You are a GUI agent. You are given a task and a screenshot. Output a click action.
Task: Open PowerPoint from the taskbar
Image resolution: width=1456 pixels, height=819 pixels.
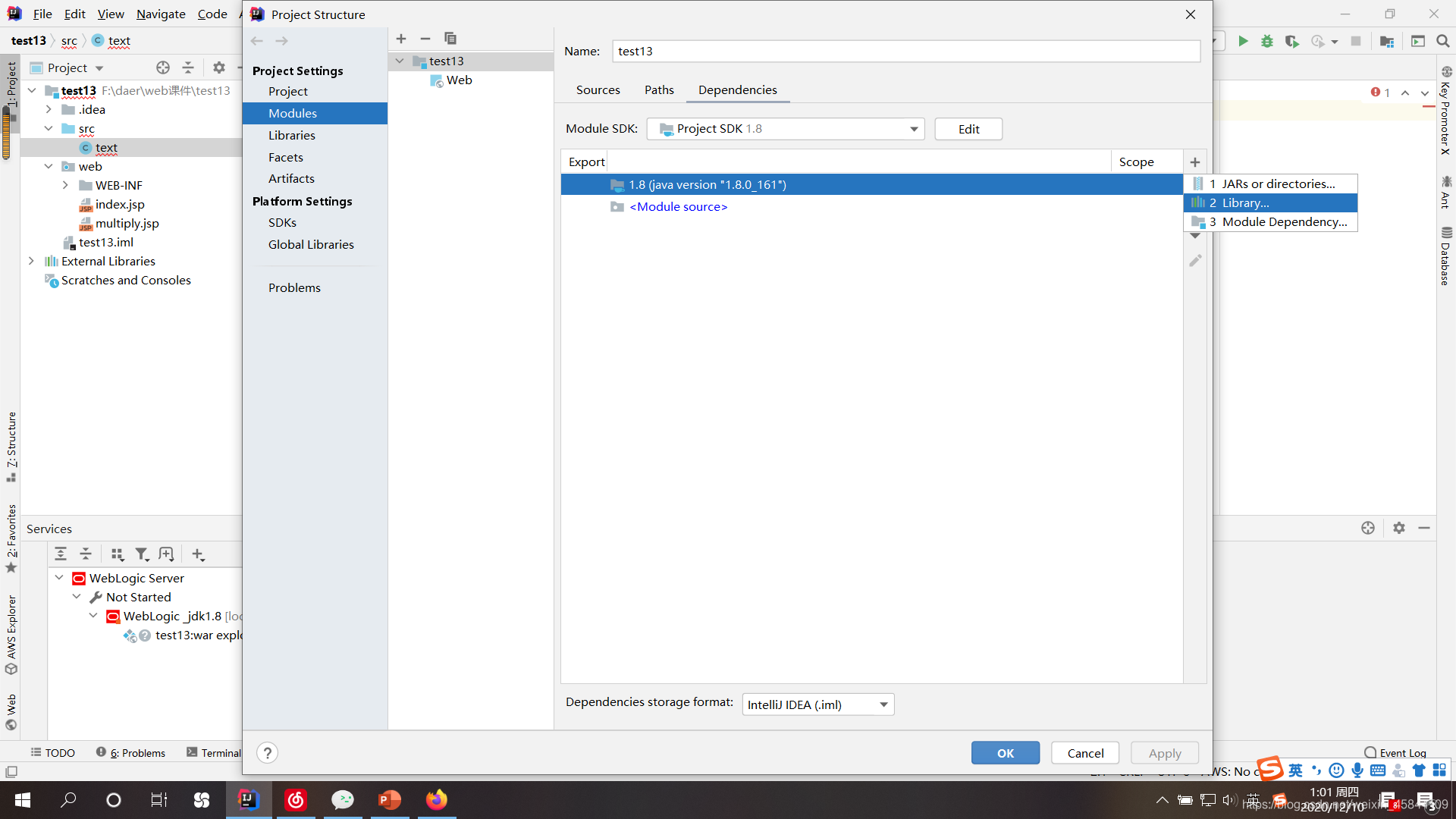point(389,799)
